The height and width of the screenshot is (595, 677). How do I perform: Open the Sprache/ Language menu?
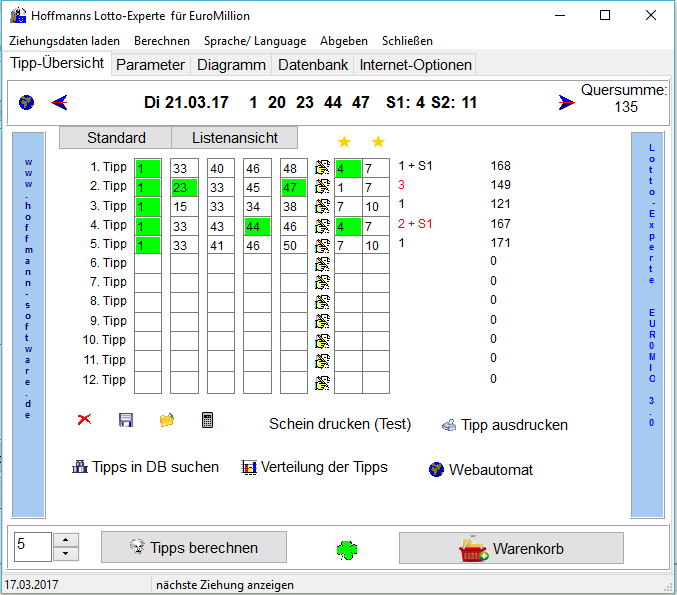255,41
